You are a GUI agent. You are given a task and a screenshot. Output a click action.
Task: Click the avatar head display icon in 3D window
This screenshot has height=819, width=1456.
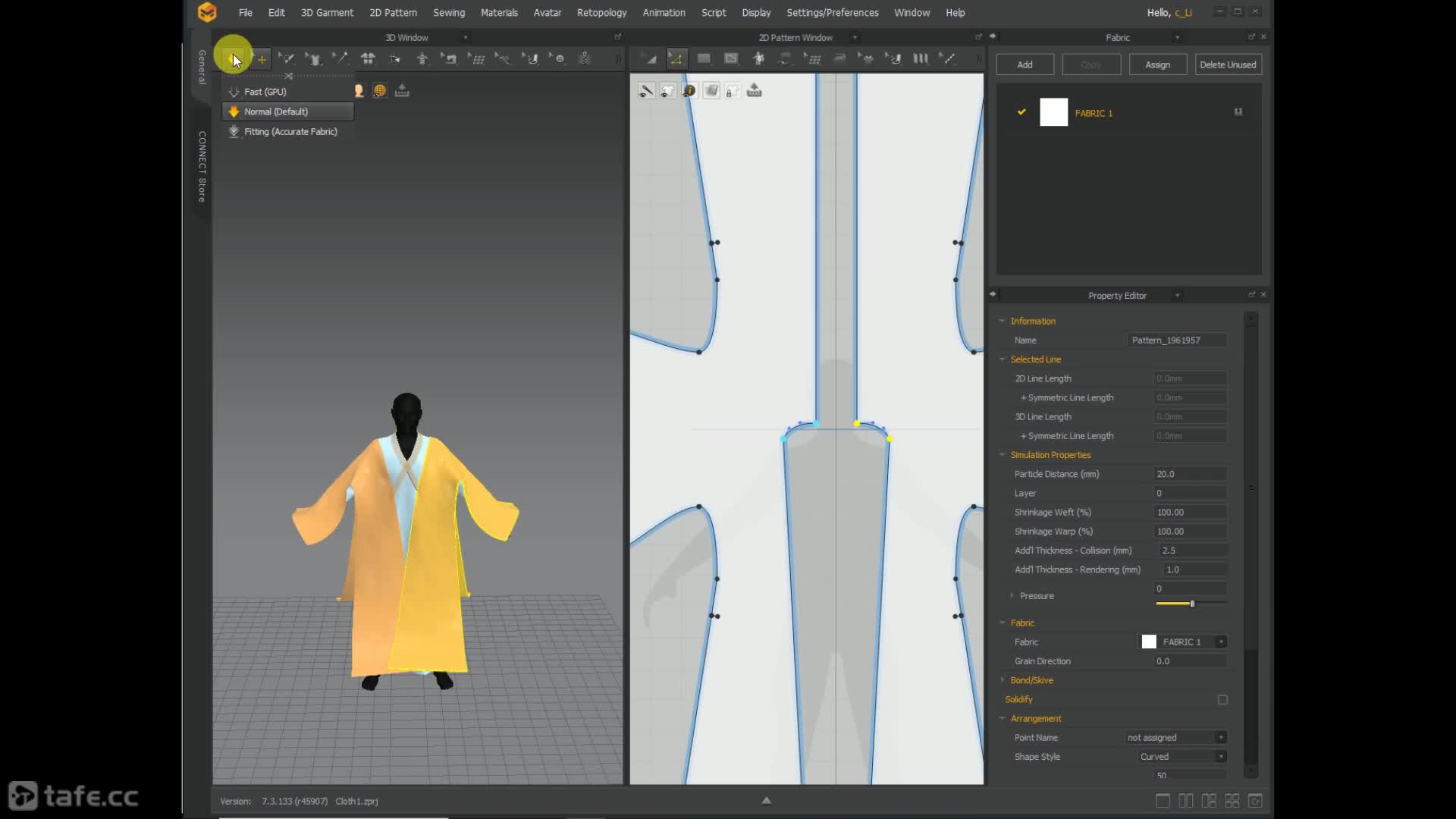(359, 91)
